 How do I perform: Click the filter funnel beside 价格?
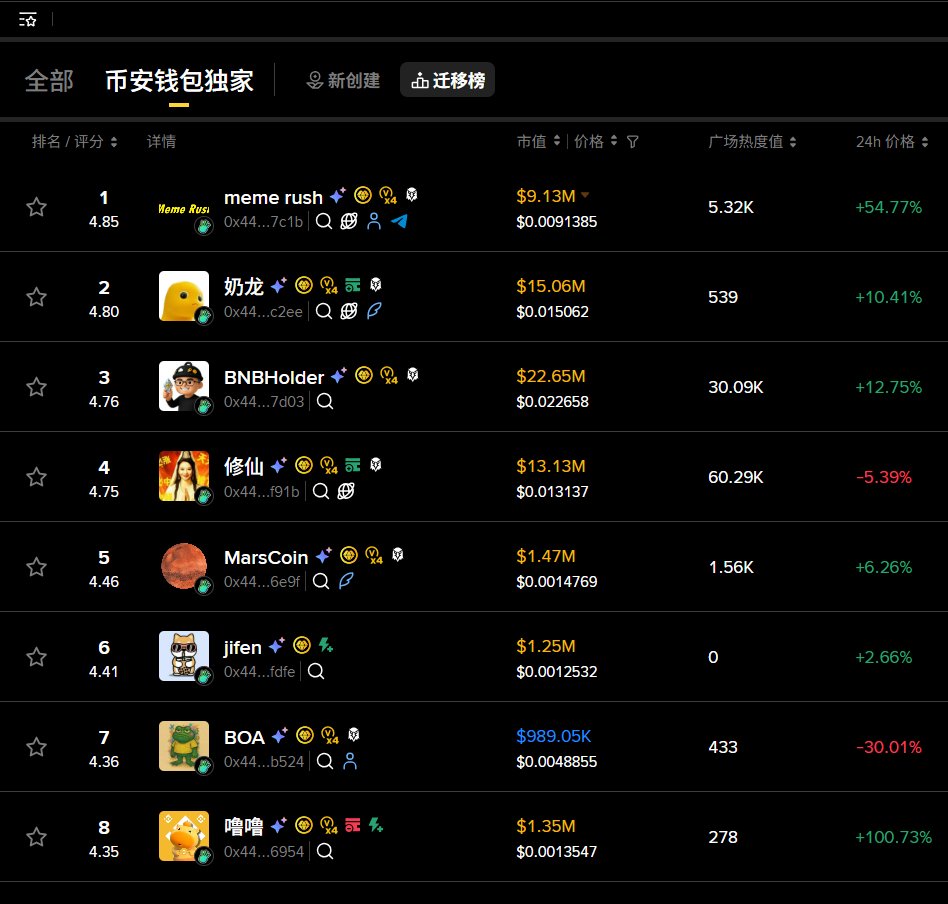[632, 141]
